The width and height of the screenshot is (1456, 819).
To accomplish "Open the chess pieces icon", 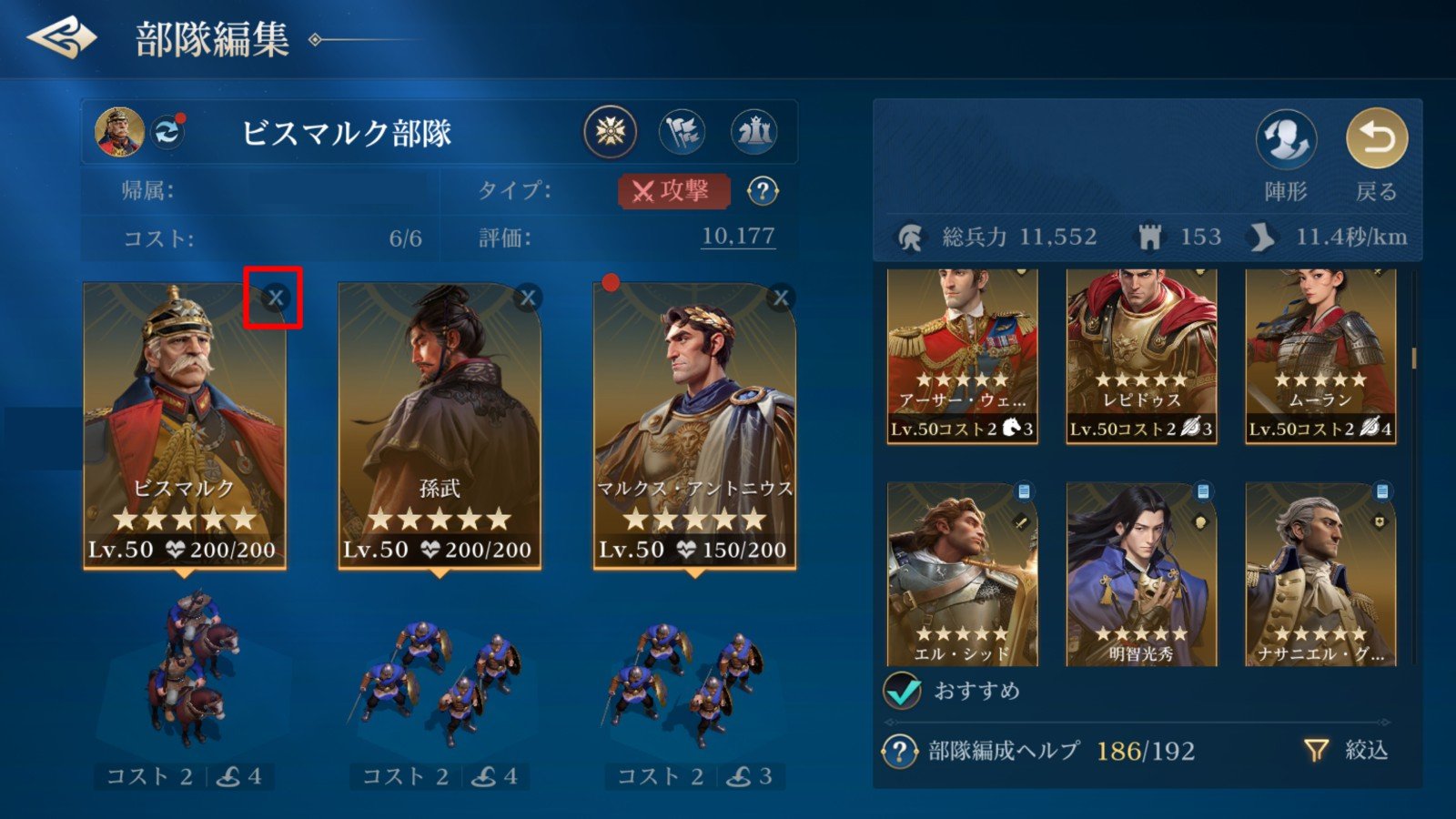I will click(753, 132).
